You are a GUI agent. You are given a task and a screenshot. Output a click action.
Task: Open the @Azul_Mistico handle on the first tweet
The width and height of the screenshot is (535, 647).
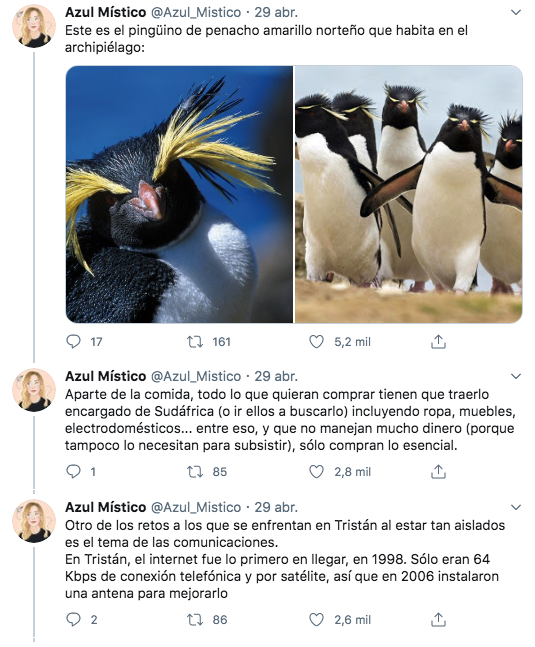coord(196,12)
